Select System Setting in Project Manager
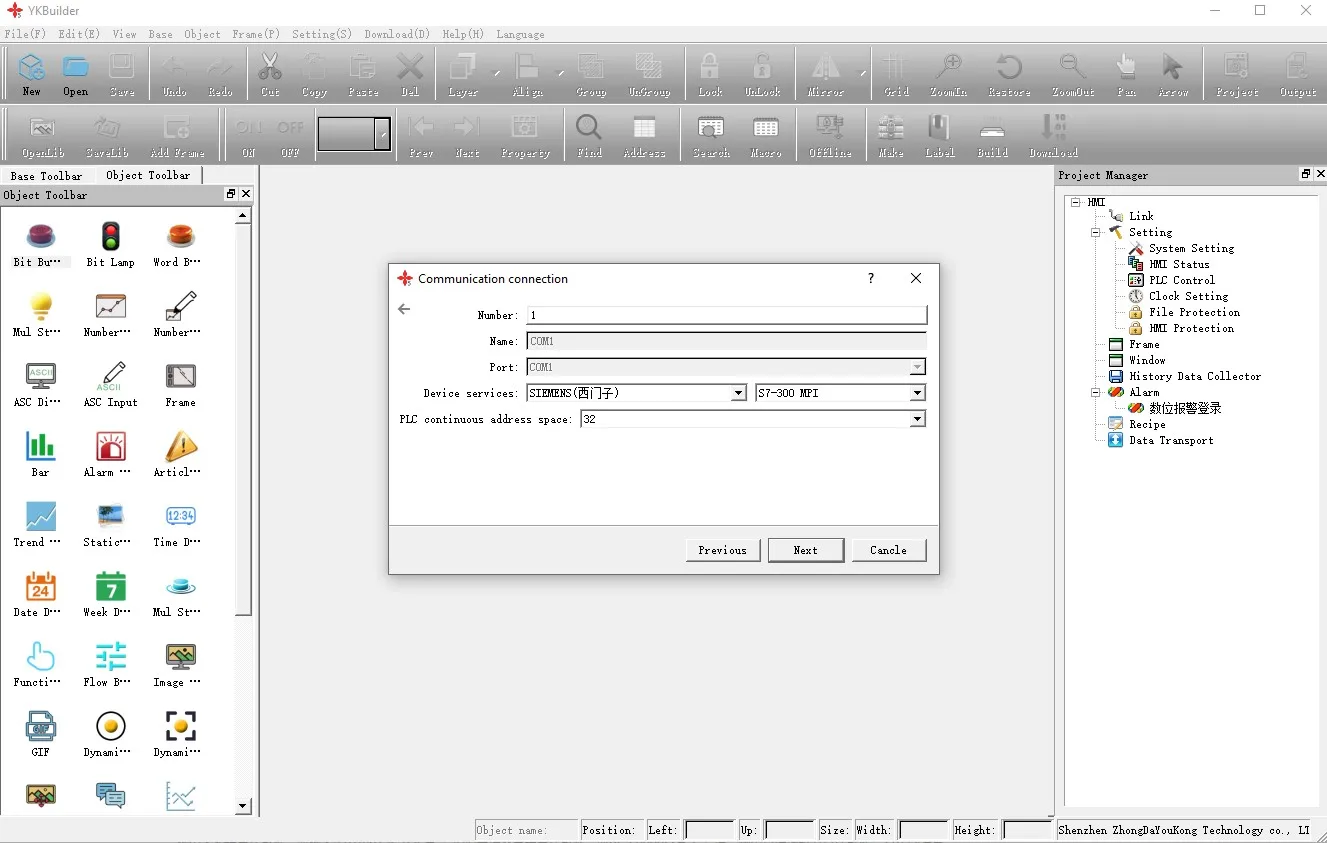This screenshot has width=1327, height=843. click(1190, 248)
